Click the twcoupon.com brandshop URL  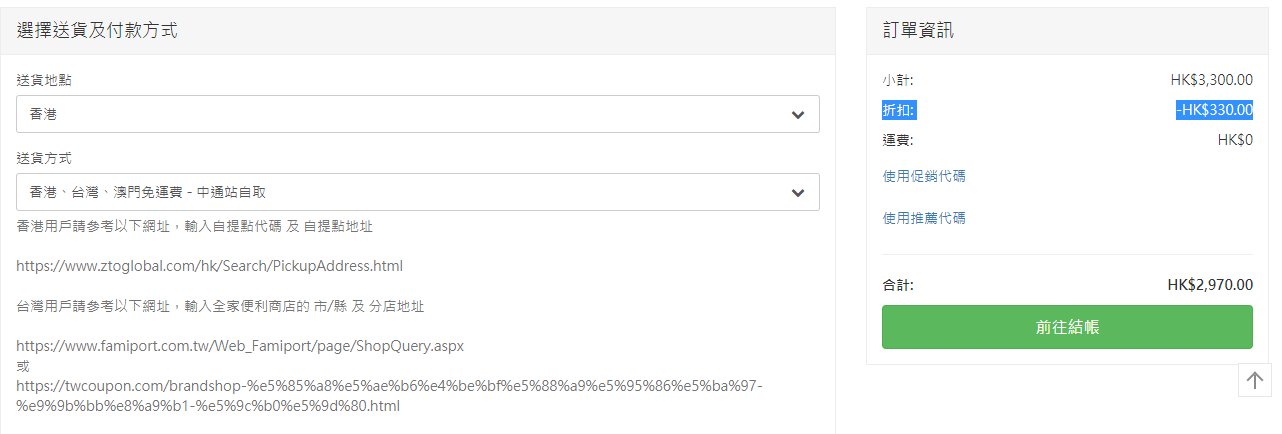coord(390,396)
